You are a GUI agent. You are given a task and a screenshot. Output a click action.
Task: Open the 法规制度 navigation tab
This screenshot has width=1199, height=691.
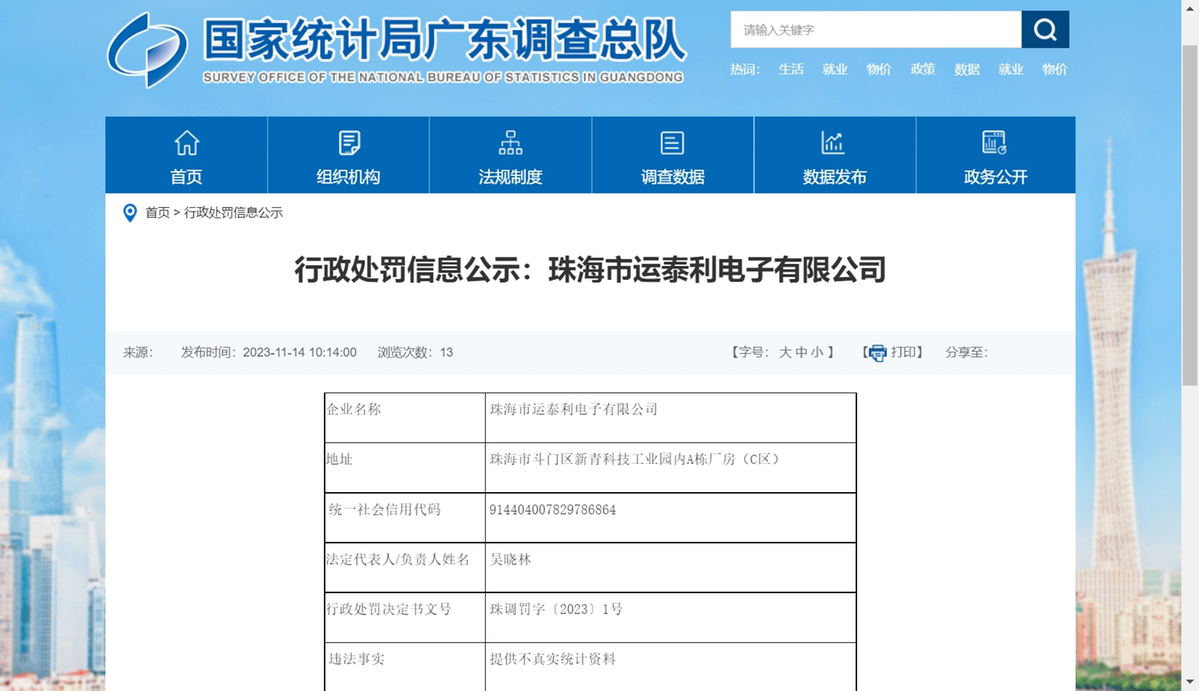[511, 155]
